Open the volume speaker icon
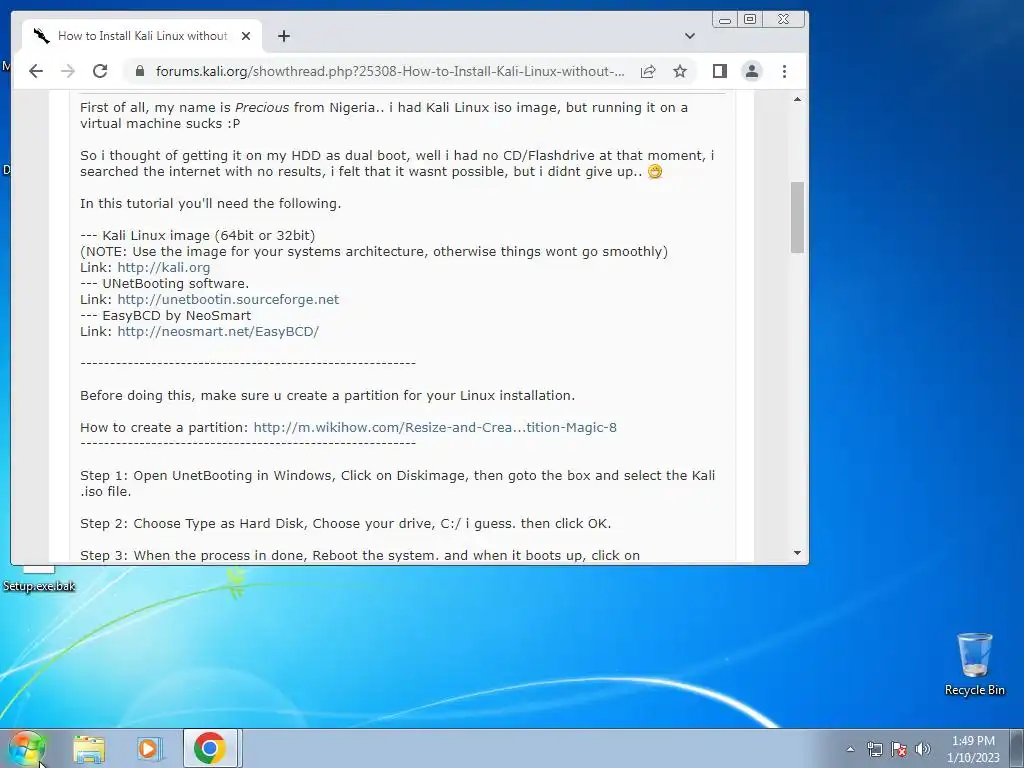The width and height of the screenshot is (1024, 768). click(923, 749)
